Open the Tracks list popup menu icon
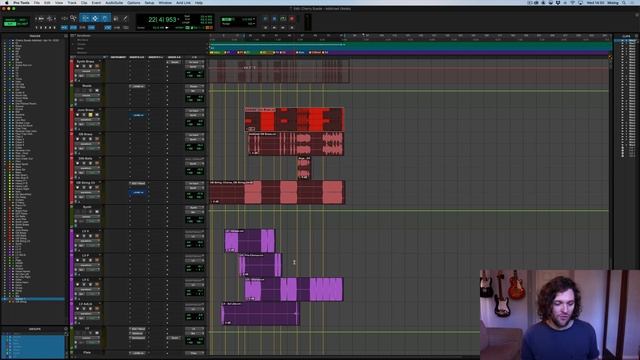This screenshot has width=640, height=360. point(66,36)
